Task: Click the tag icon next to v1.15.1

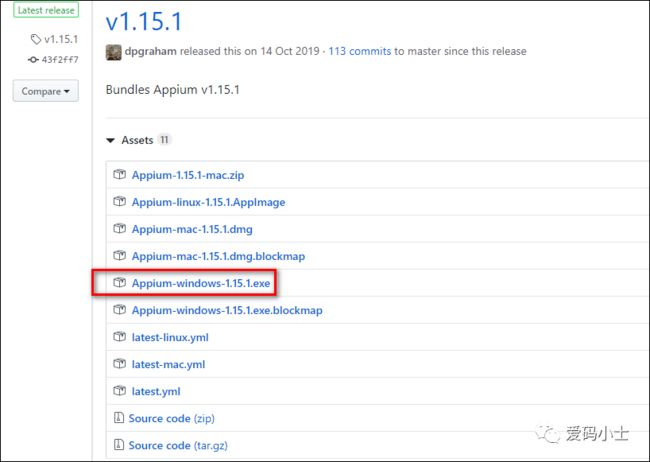Action: tap(36, 39)
